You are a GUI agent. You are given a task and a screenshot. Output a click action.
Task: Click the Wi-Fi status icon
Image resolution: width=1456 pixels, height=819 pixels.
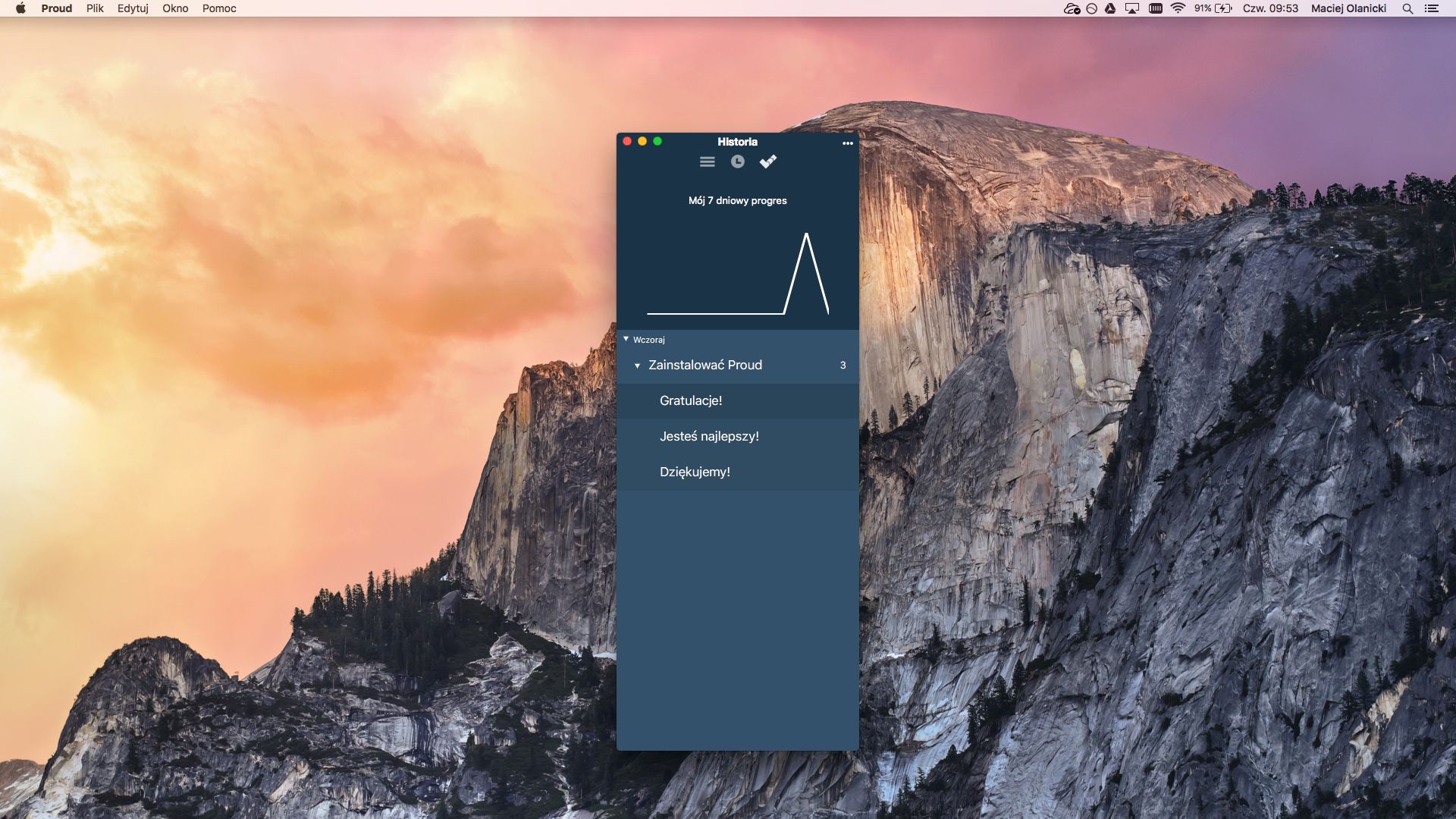[1178, 8]
